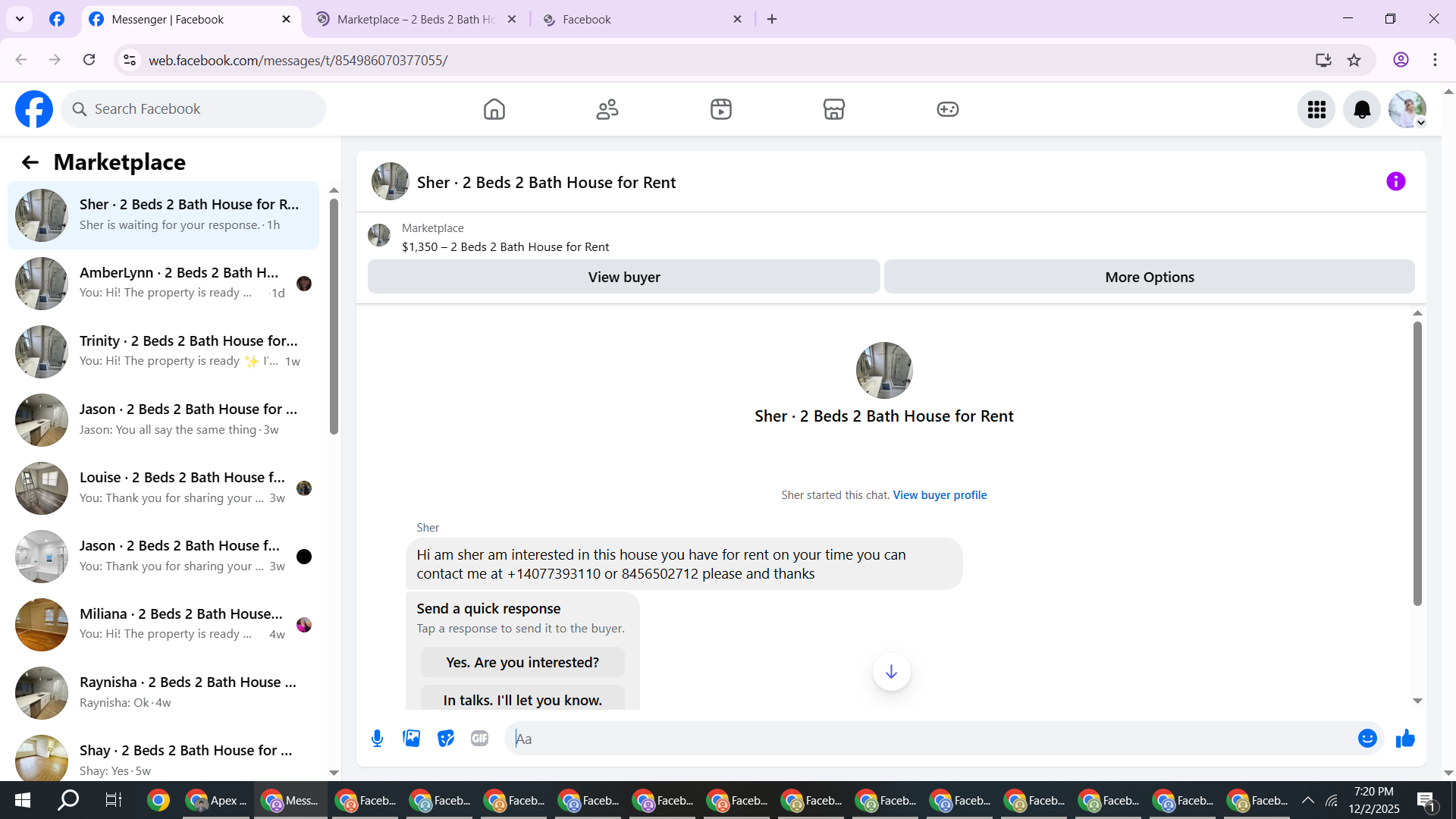Open Facebook notifications bell
1456x819 pixels.
coord(1362,110)
